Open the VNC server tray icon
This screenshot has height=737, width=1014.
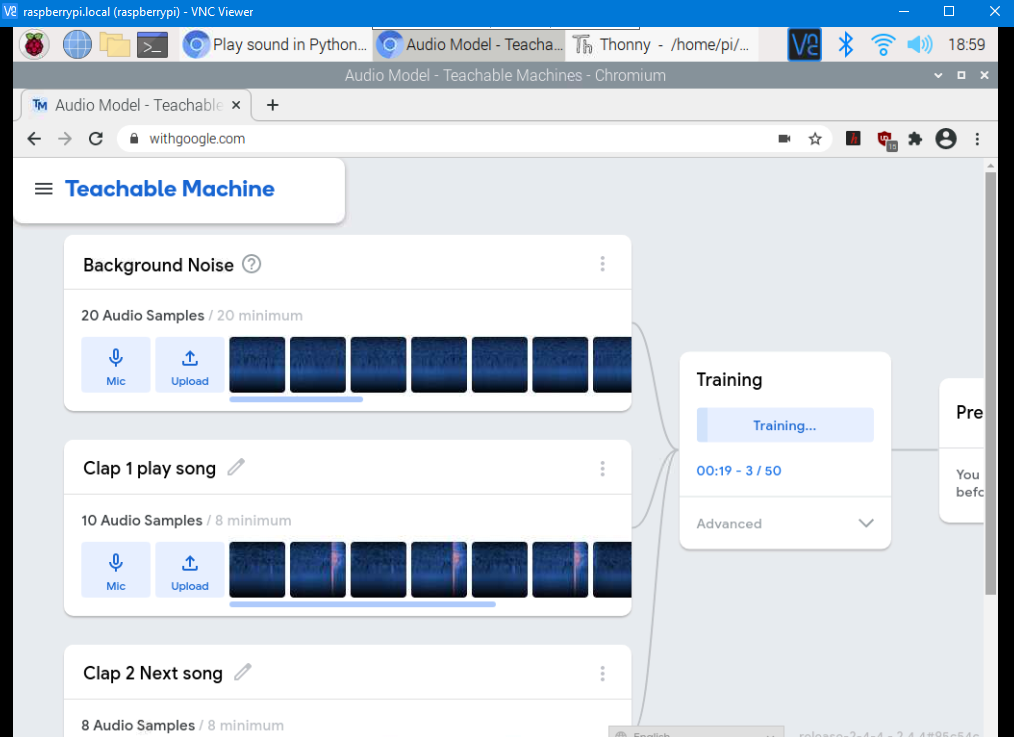[804, 45]
